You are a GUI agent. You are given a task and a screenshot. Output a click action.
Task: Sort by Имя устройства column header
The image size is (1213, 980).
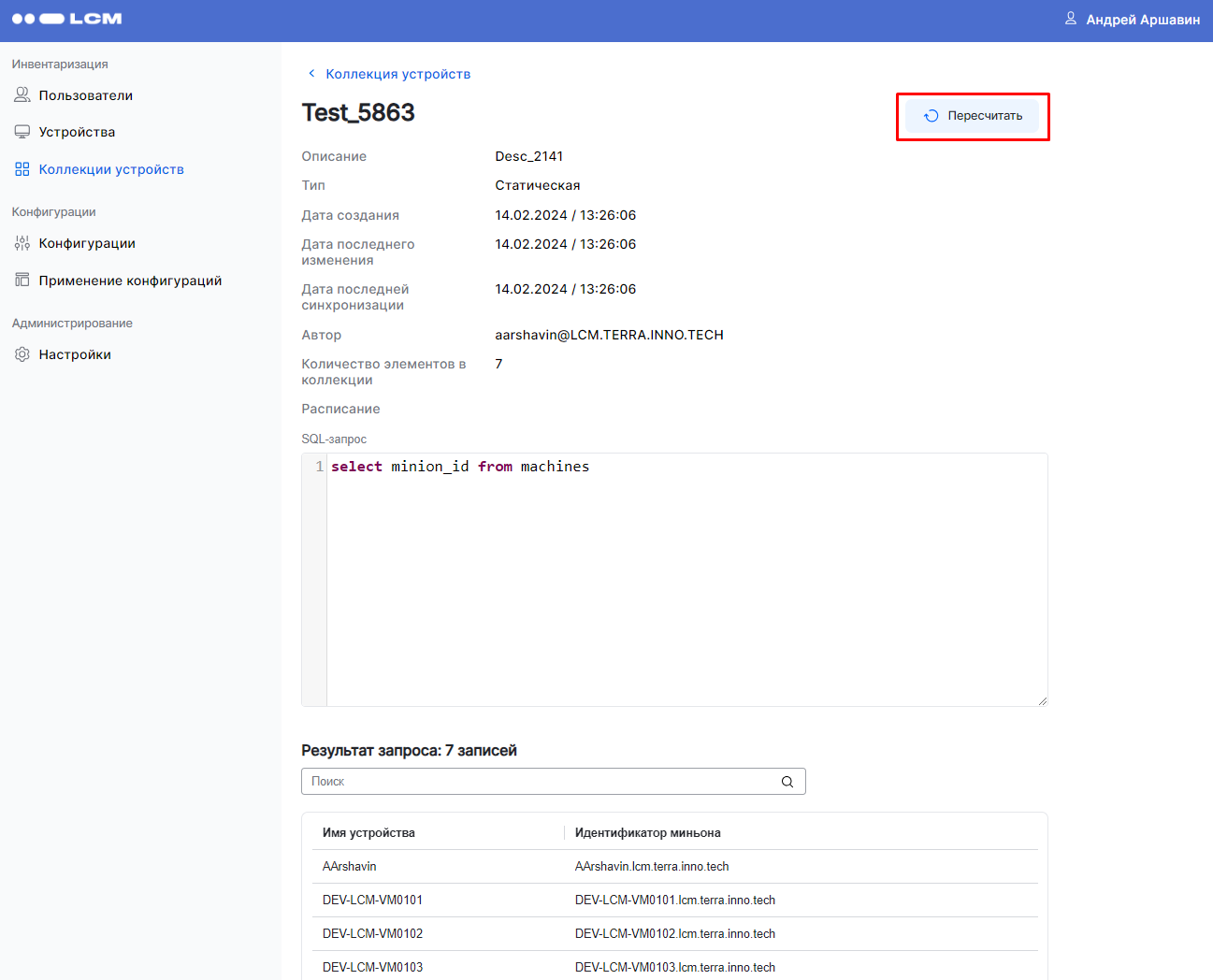click(368, 833)
